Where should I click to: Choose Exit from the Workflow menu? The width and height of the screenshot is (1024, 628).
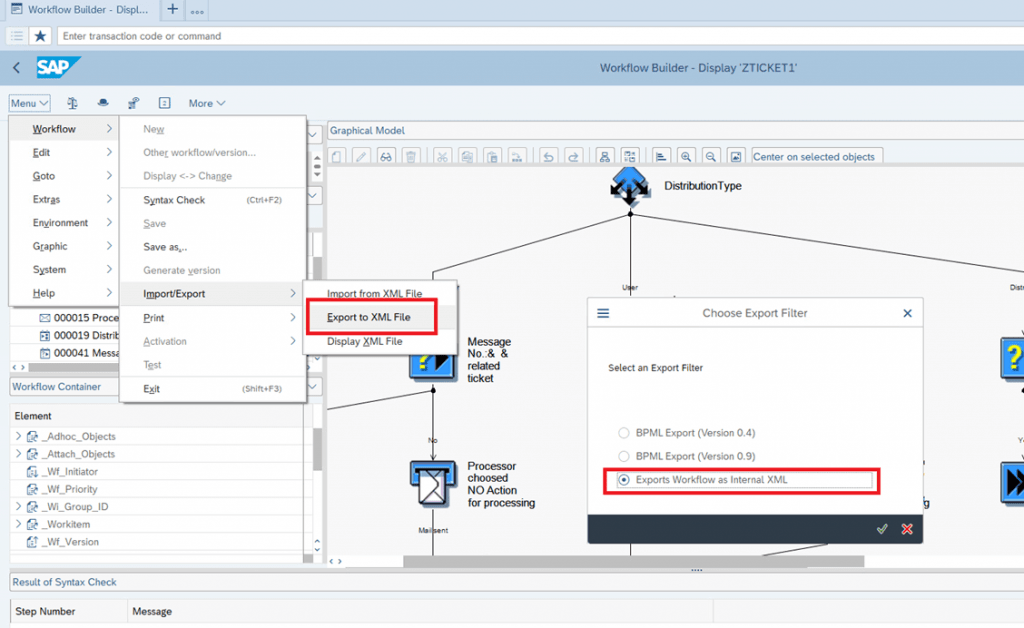tap(213, 388)
